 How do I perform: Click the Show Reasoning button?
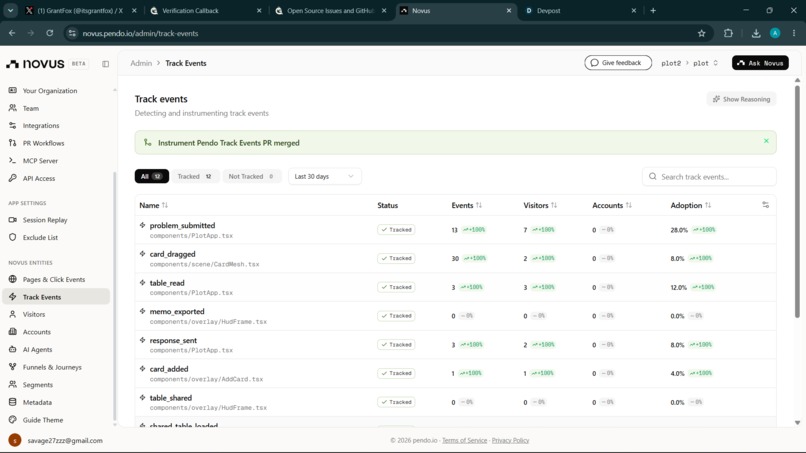[741, 99]
